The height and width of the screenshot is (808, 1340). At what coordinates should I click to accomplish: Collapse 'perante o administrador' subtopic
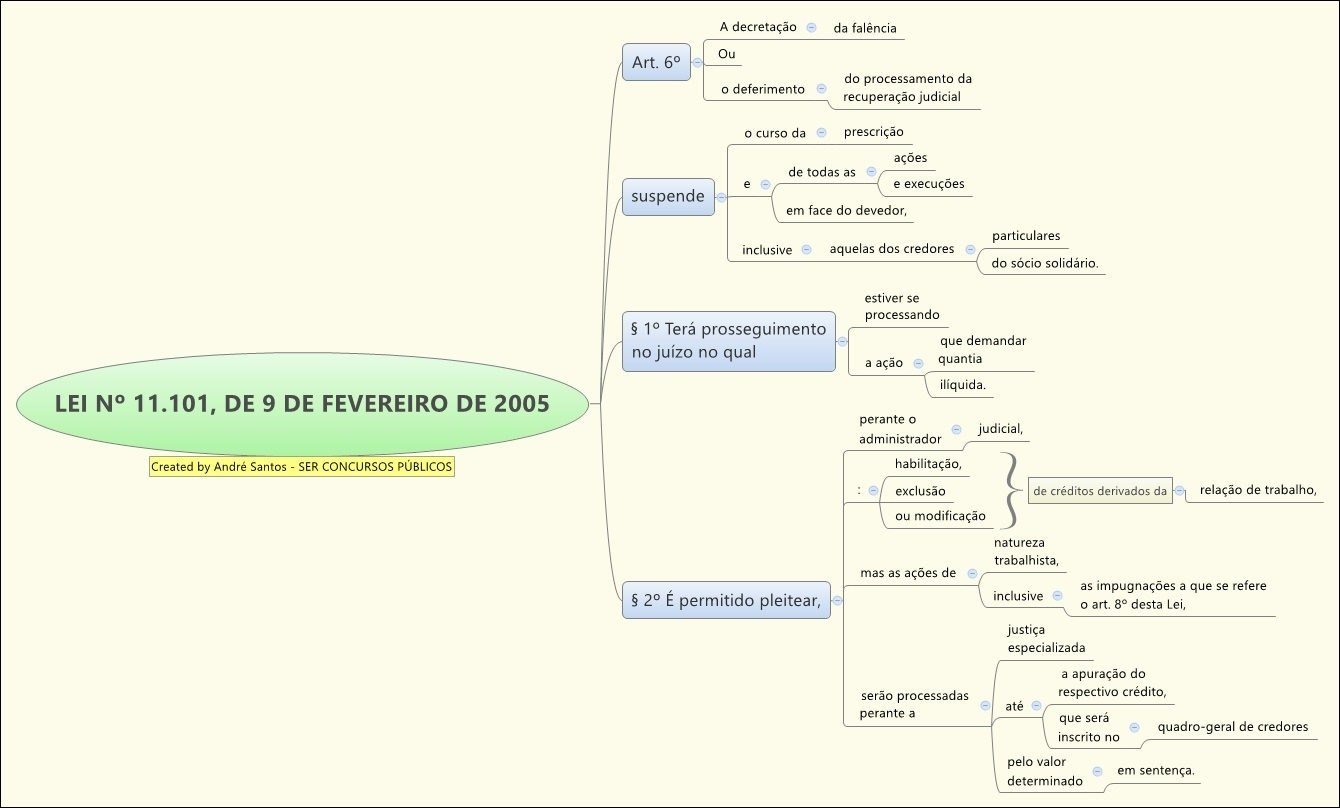(x=956, y=429)
